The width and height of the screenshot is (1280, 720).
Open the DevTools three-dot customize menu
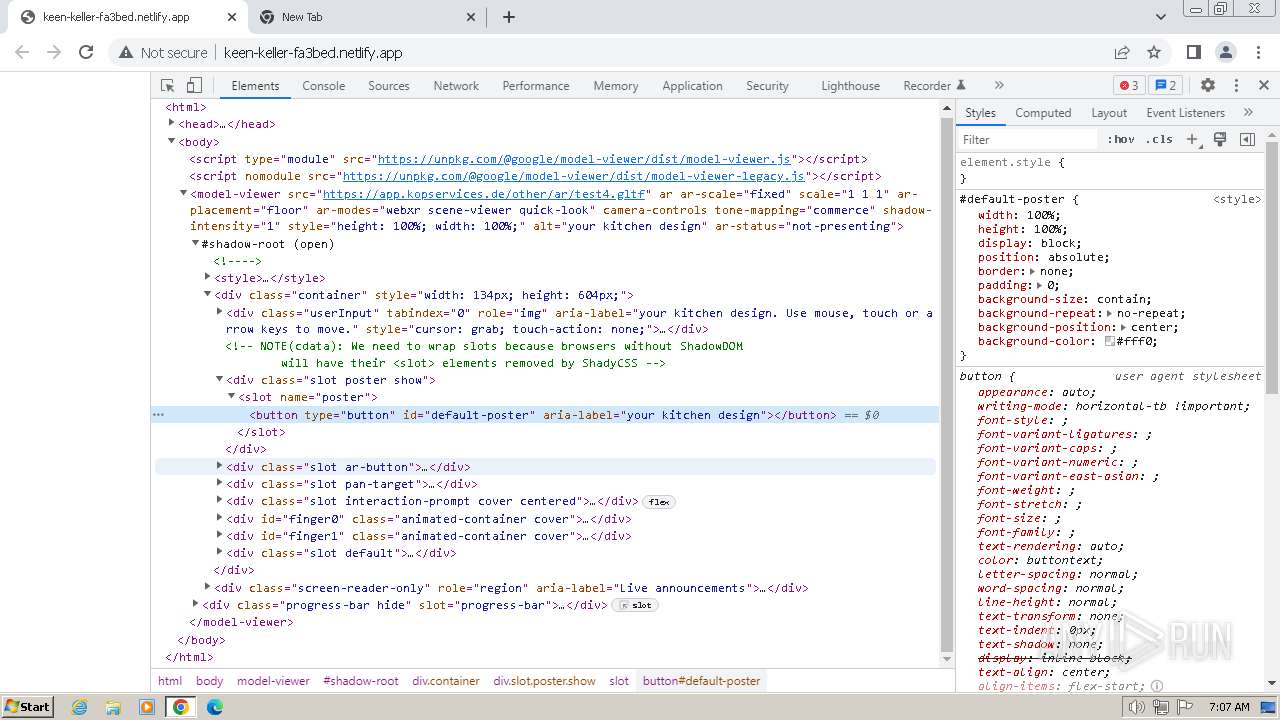coord(1236,86)
